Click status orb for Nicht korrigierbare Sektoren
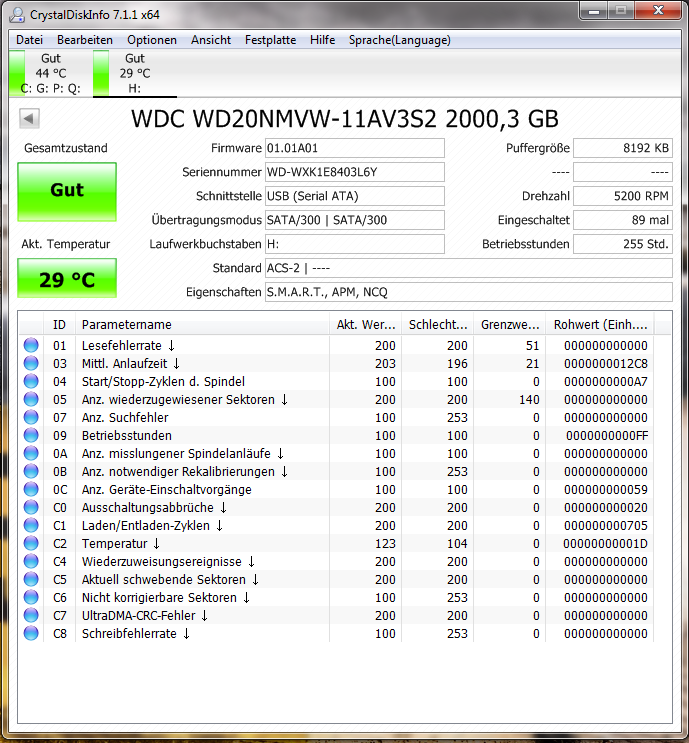 (x=31, y=597)
